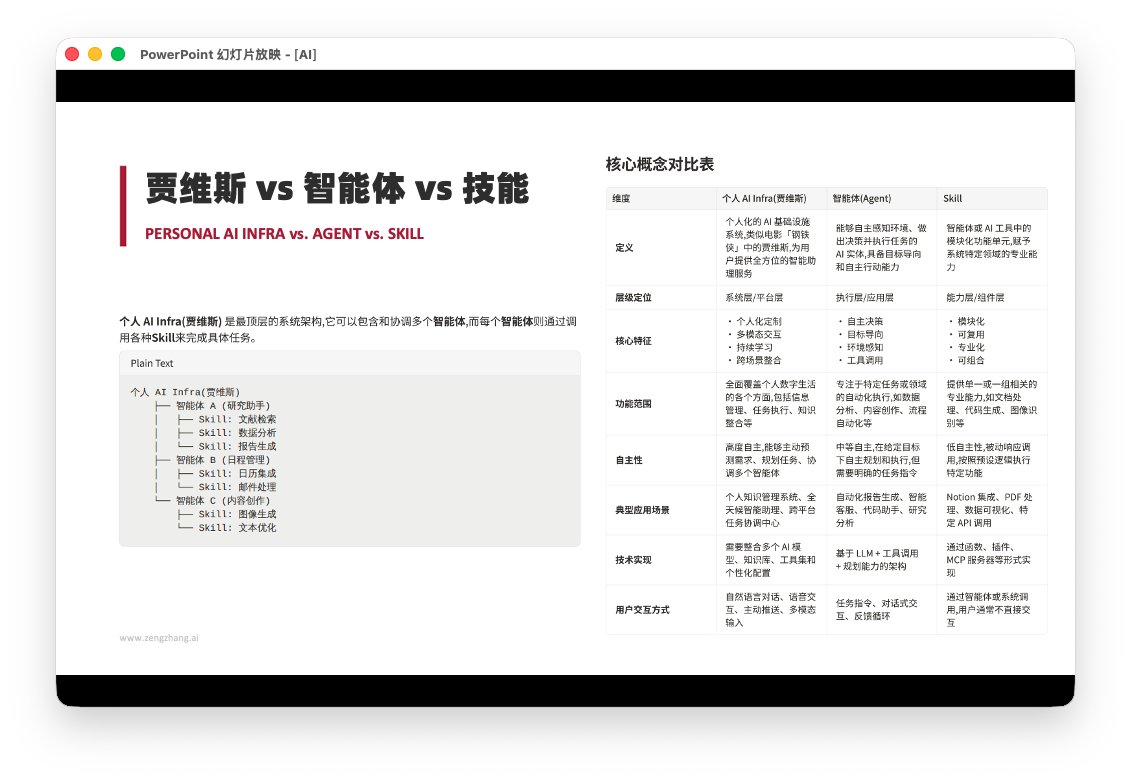1131x781 pixels.
Task: Click the "核心概念对比表" table heading
Action: 659,164
